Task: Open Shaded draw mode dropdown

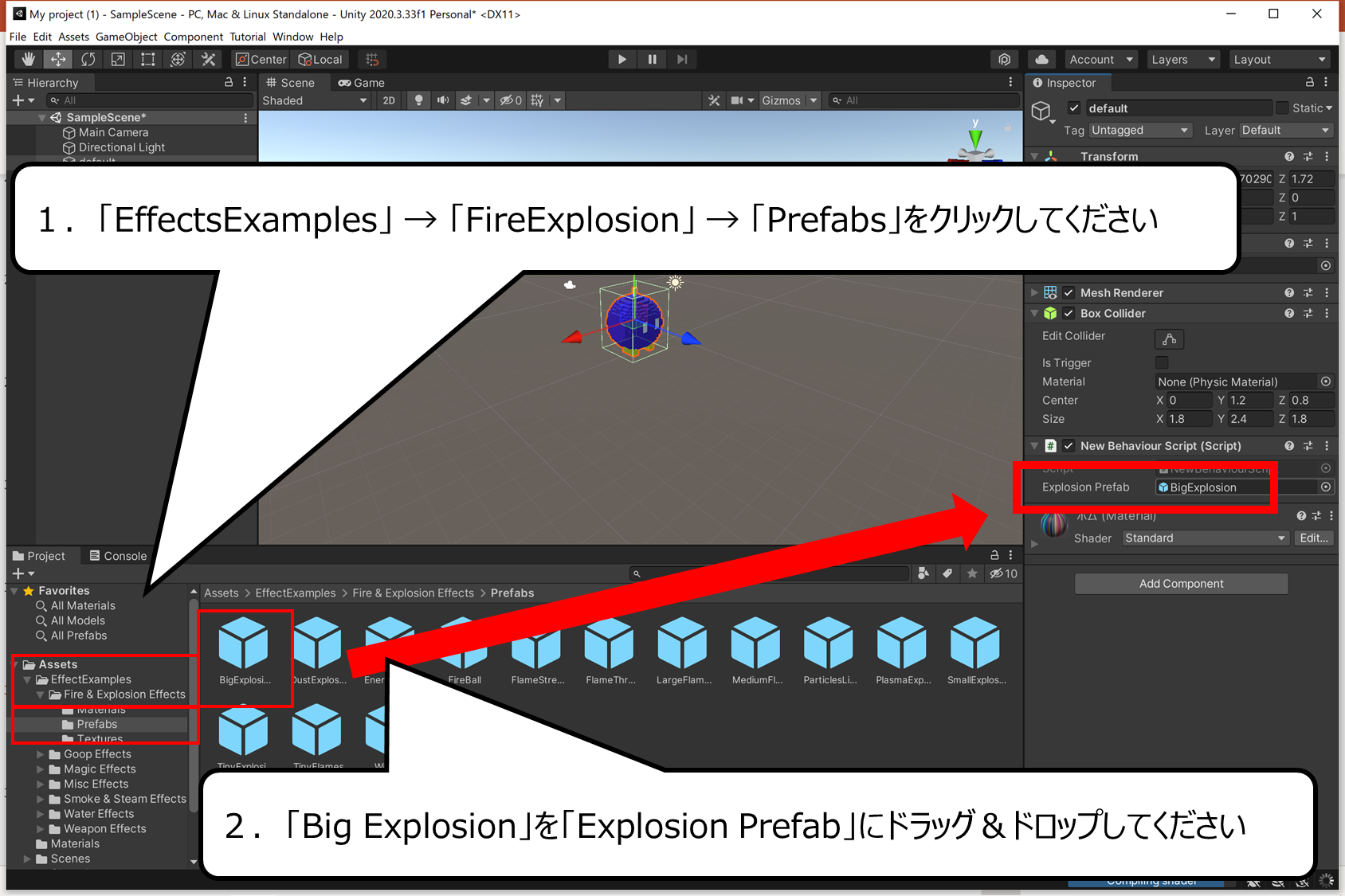Action: click(x=315, y=100)
